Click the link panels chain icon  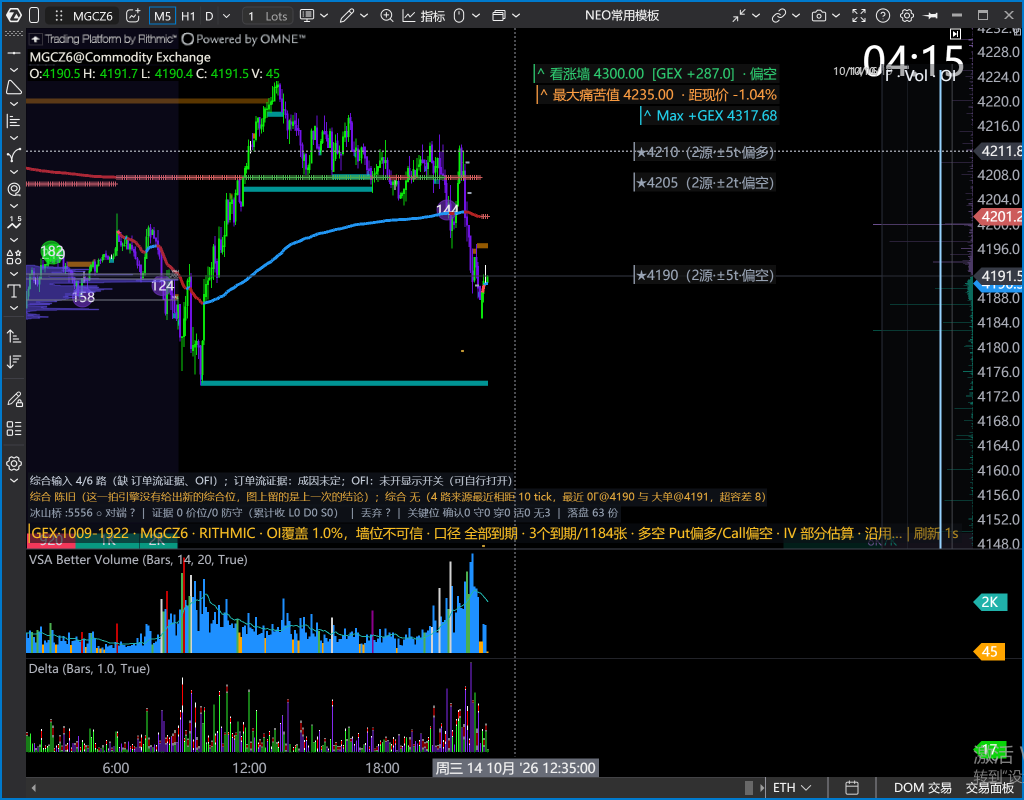click(x=778, y=16)
